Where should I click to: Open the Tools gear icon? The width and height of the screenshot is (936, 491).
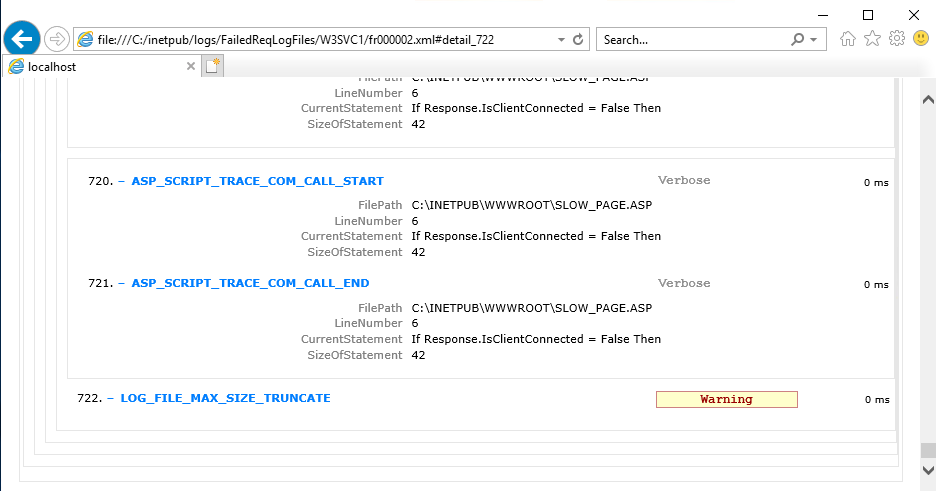(x=897, y=39)
